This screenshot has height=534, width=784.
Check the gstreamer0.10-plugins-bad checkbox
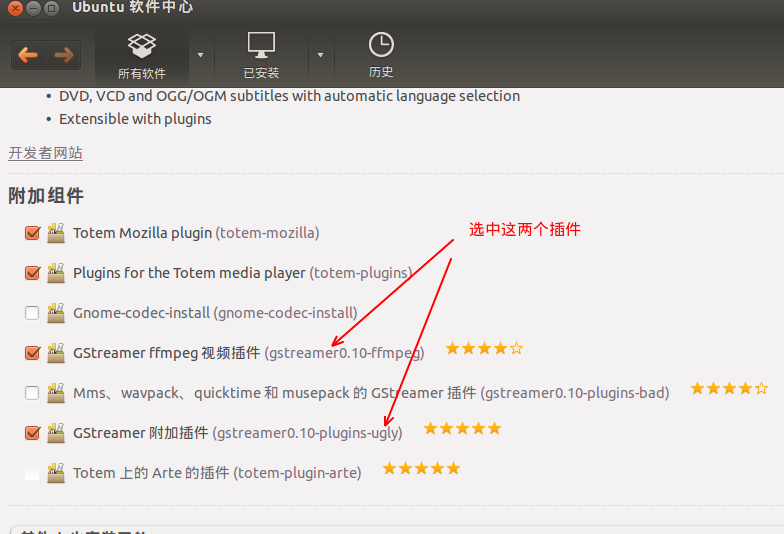click(32, 393)
